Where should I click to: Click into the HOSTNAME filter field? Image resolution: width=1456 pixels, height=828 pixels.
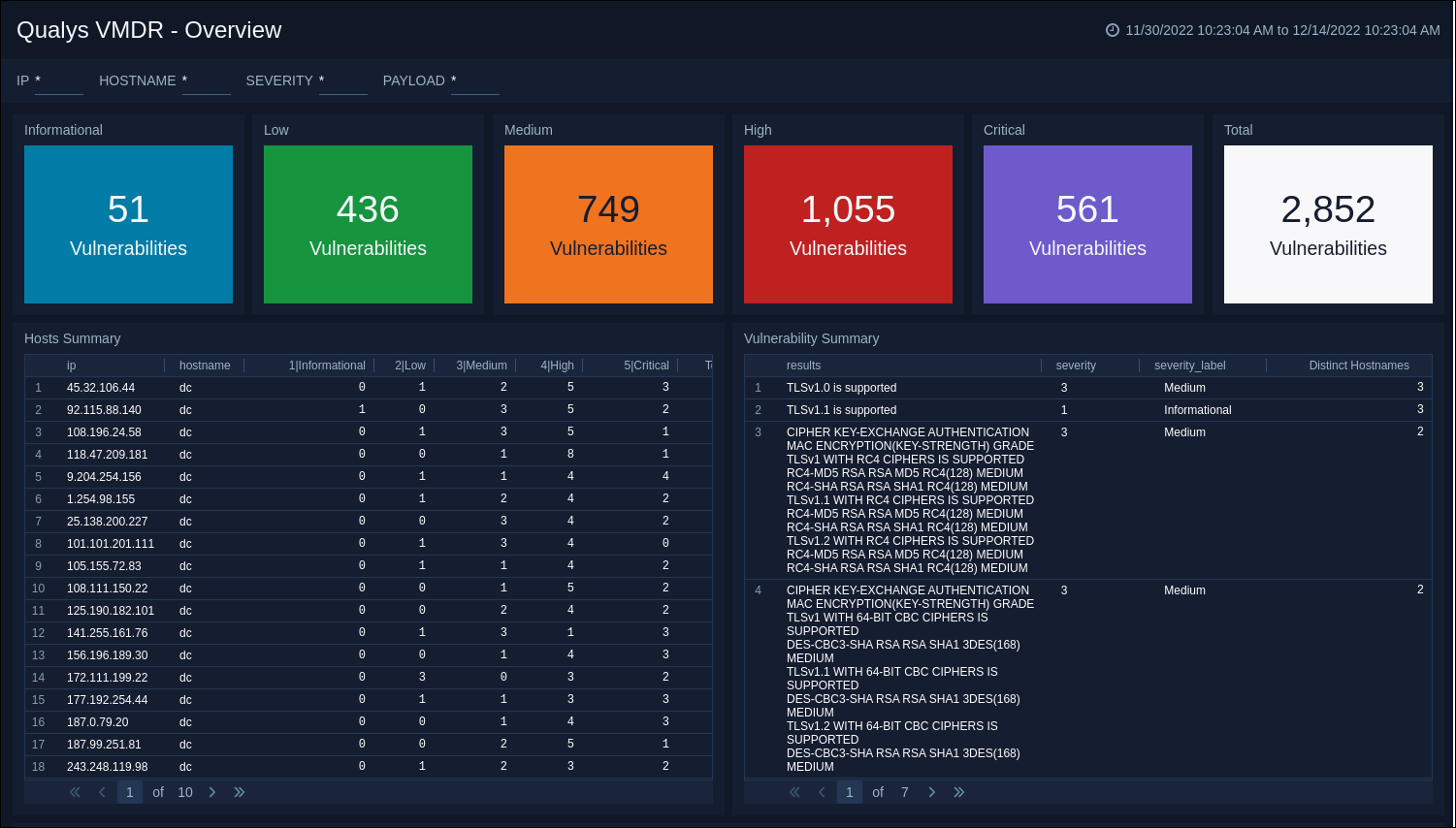click(x=206, y=87)
